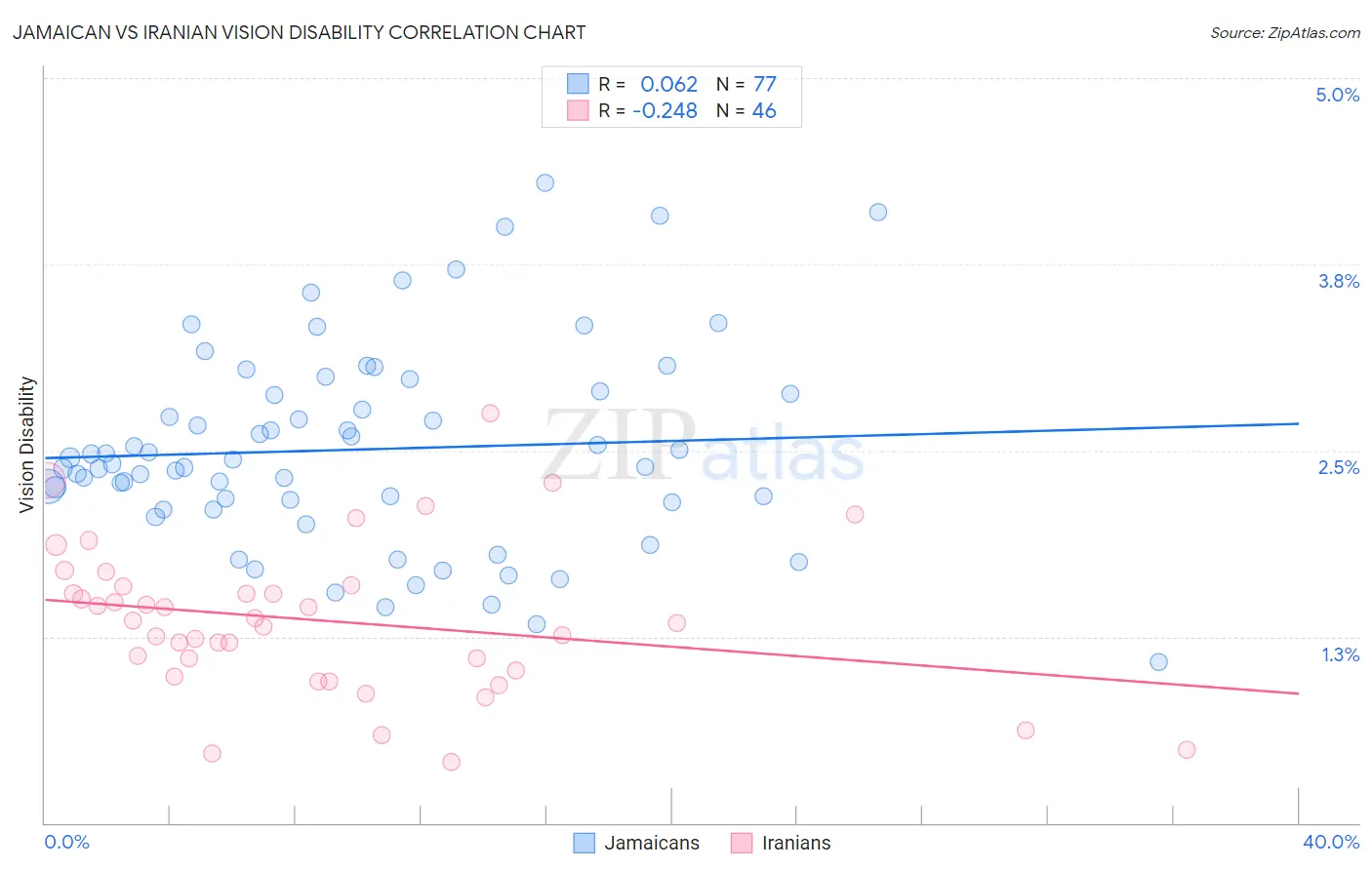Click the chart title text
The width and height of the screenshot is (1372, 870).
pos(300,32)
